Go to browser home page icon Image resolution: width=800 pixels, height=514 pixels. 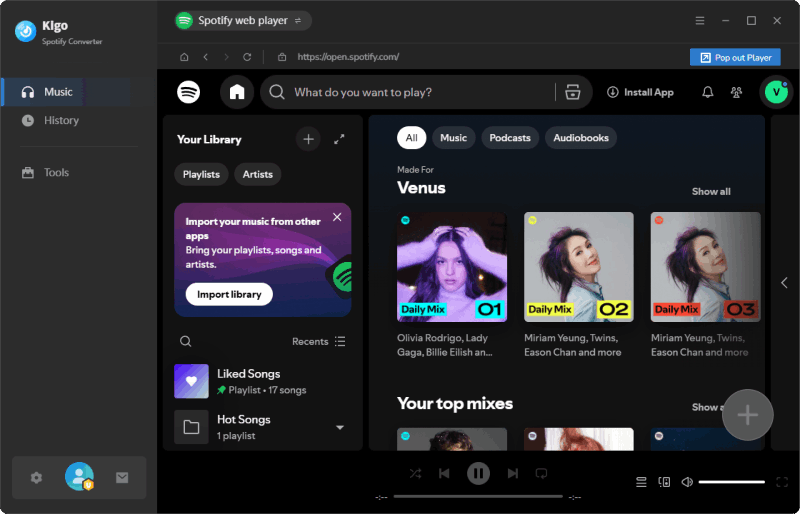coord(184,57)
